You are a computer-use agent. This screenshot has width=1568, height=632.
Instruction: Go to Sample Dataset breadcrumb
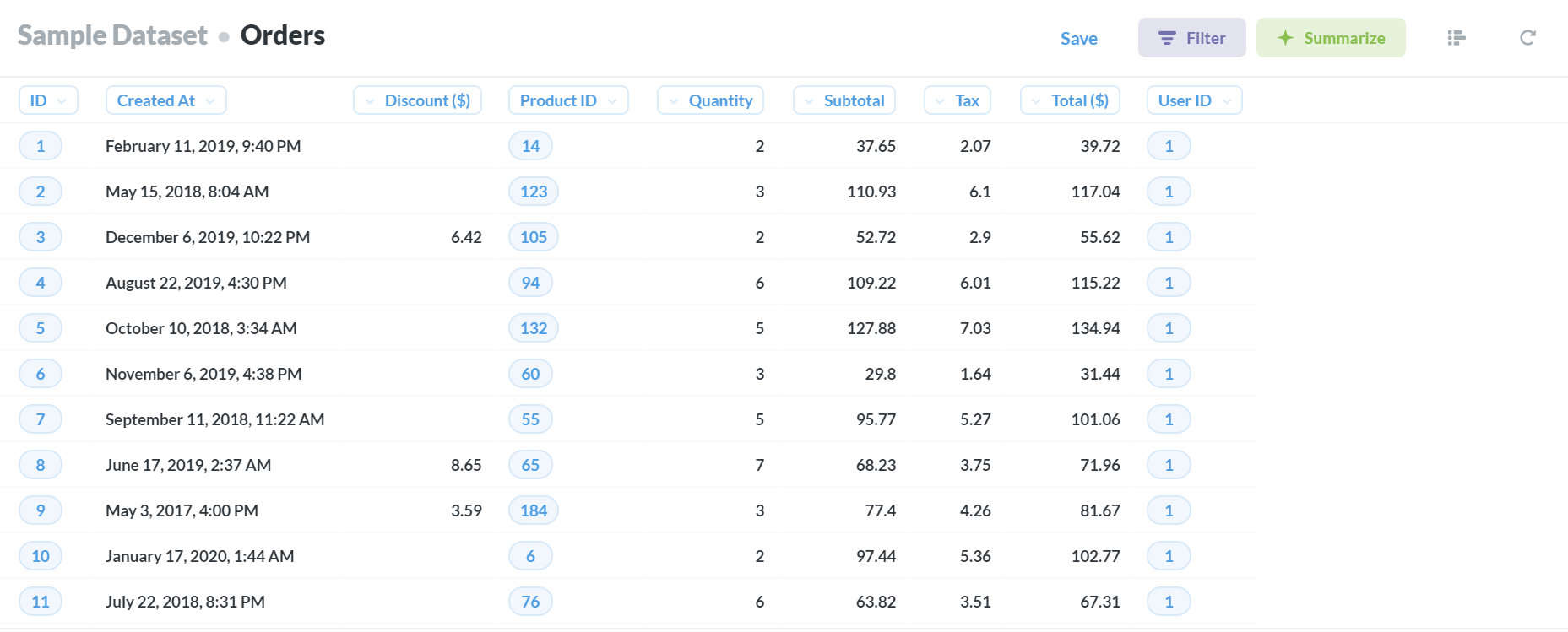pyautogui.click(x=112, y=35)
